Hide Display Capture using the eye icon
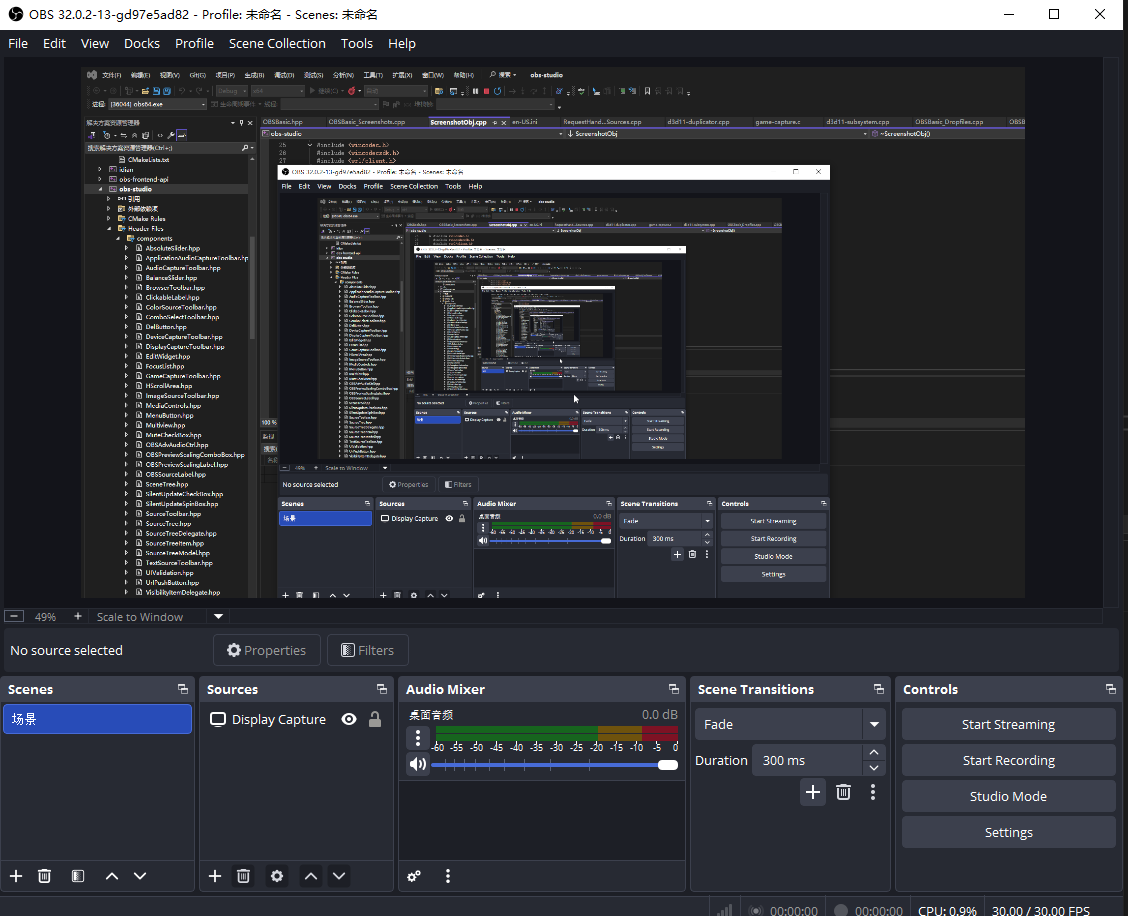The image size is (1128, 916). 349,719
